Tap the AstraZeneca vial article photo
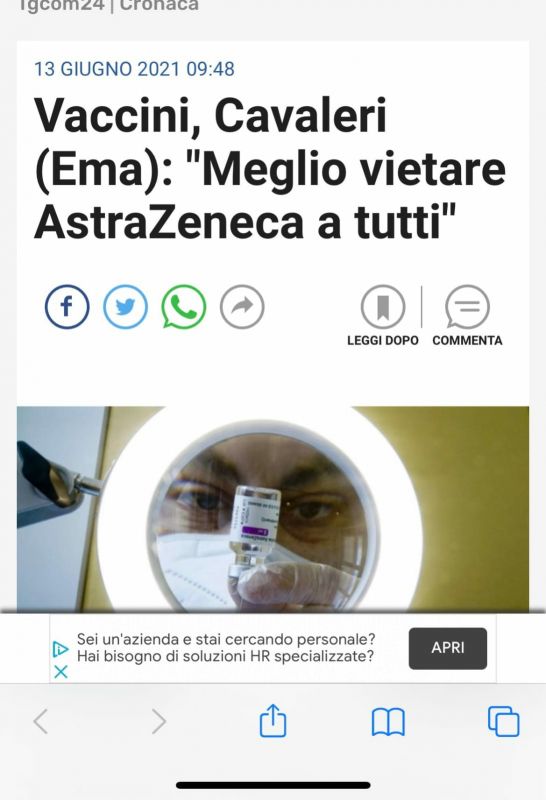 pos(273,509)
